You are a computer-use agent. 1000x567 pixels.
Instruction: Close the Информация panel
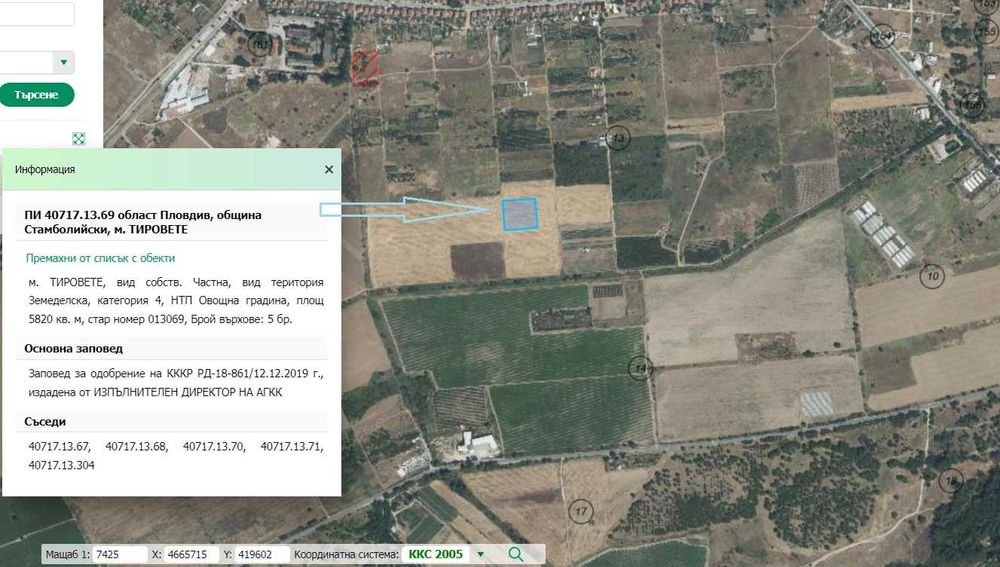pos(328,170)
